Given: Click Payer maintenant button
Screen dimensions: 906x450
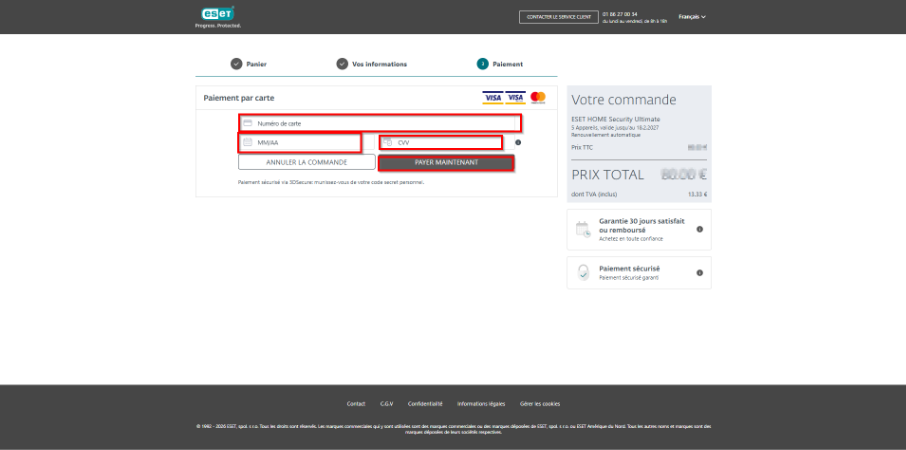Looking at the screenshot, I should coord(446,163).
